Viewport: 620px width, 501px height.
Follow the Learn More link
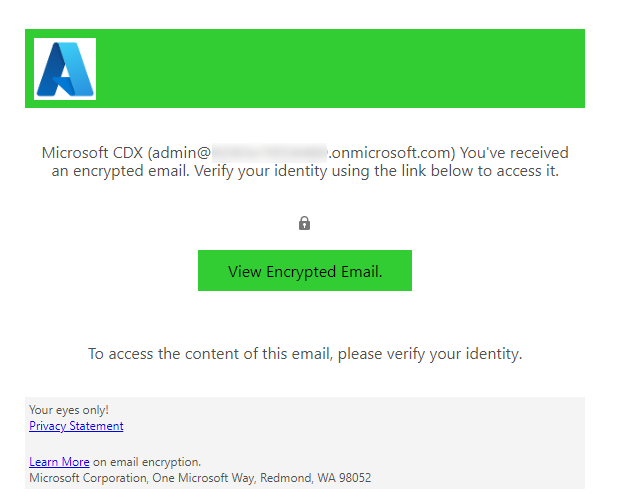[59, 462]
